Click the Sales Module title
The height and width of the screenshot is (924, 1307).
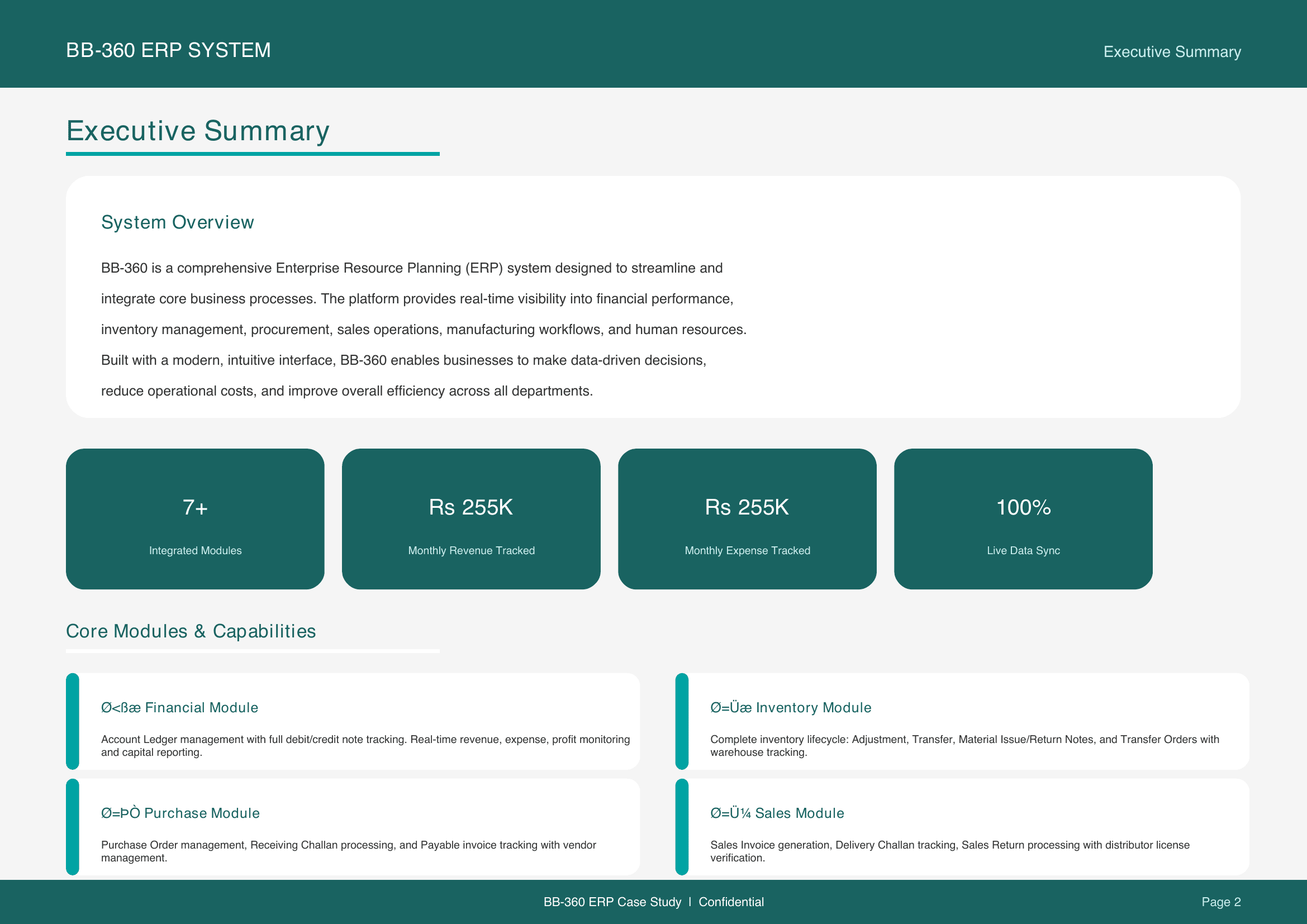coord(777,813)
